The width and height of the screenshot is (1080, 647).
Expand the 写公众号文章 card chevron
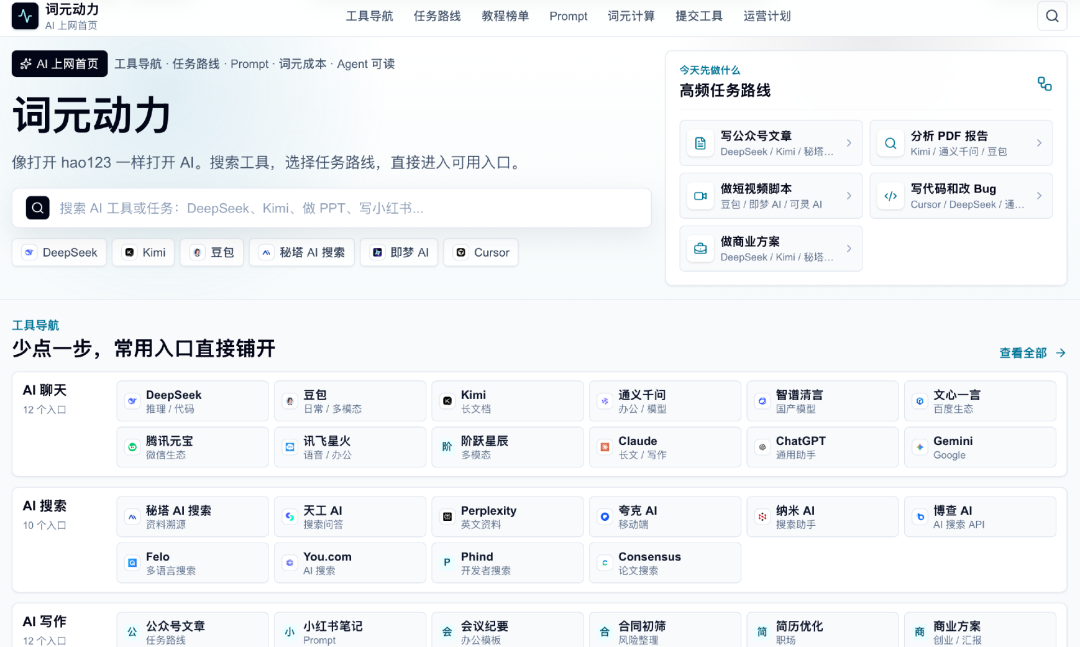tap(849, 143)
